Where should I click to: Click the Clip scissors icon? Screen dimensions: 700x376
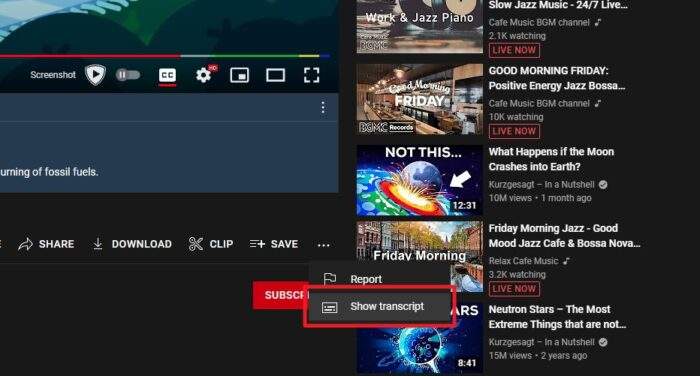(x=196, y=244)
